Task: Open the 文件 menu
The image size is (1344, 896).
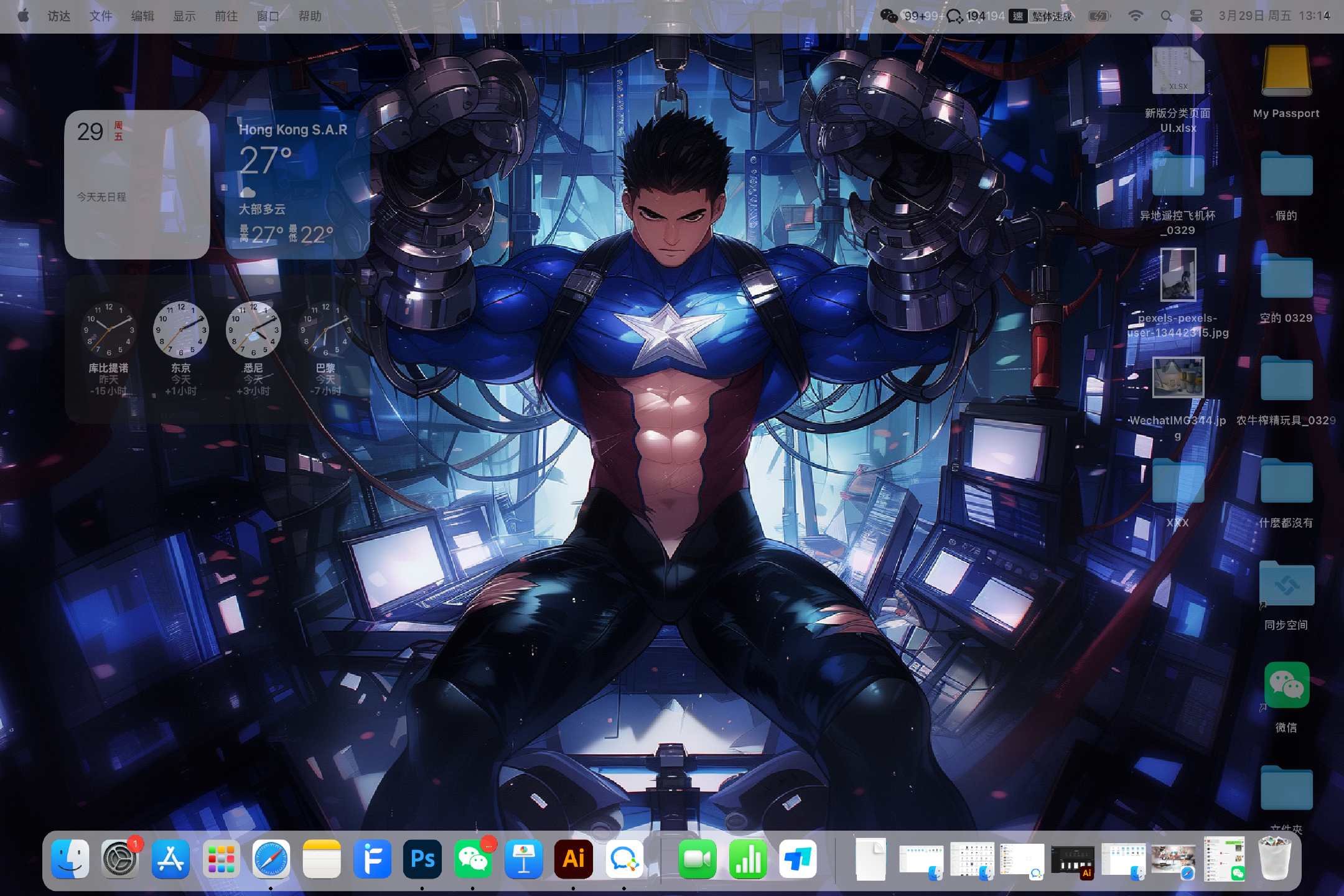Action: pos(100,16)
